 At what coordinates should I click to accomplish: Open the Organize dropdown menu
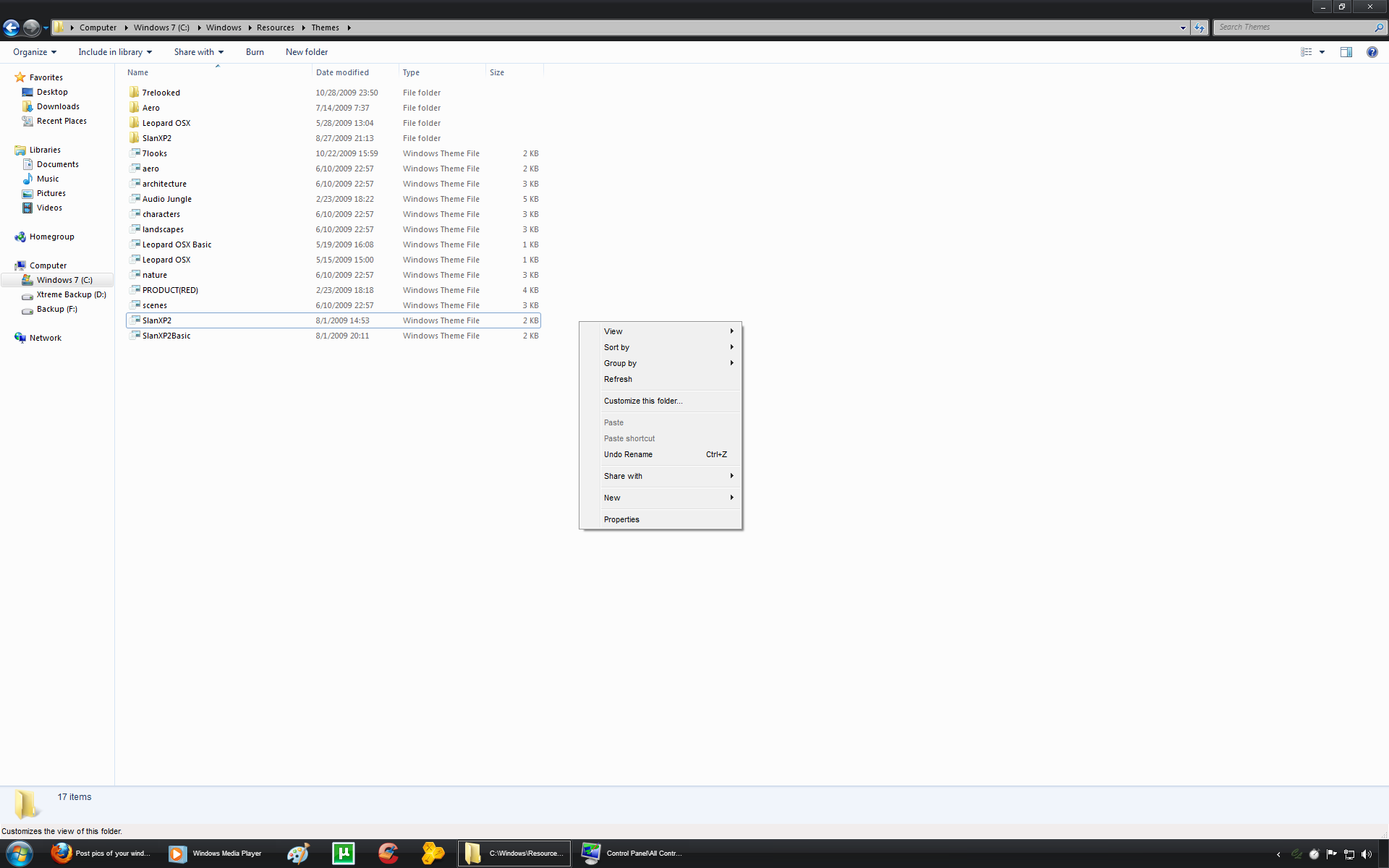point(35,52)
